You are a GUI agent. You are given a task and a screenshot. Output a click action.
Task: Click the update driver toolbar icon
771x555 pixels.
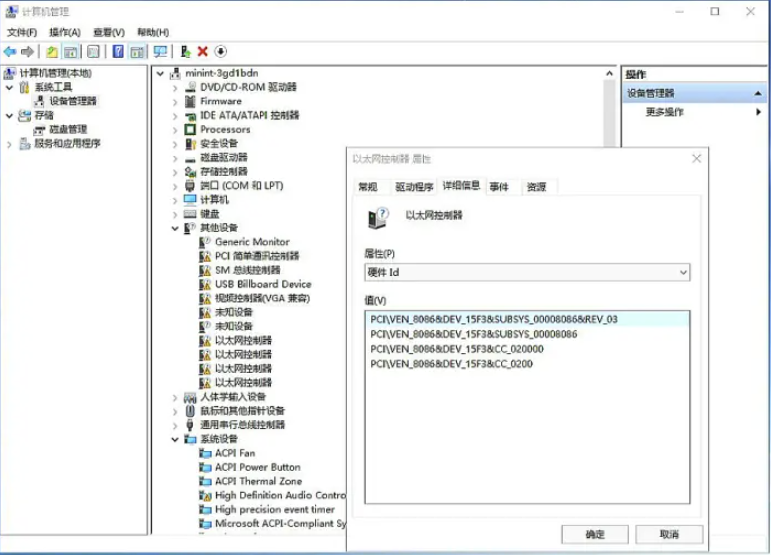point(184,52)
